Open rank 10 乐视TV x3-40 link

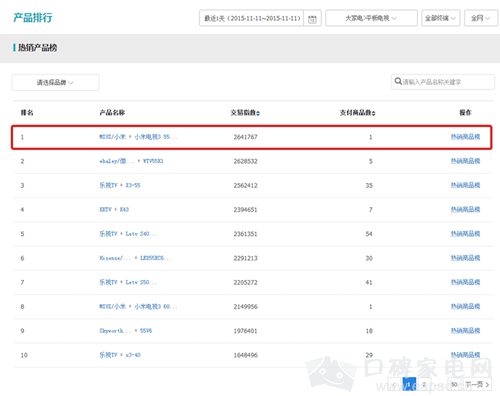click(120, 355)
